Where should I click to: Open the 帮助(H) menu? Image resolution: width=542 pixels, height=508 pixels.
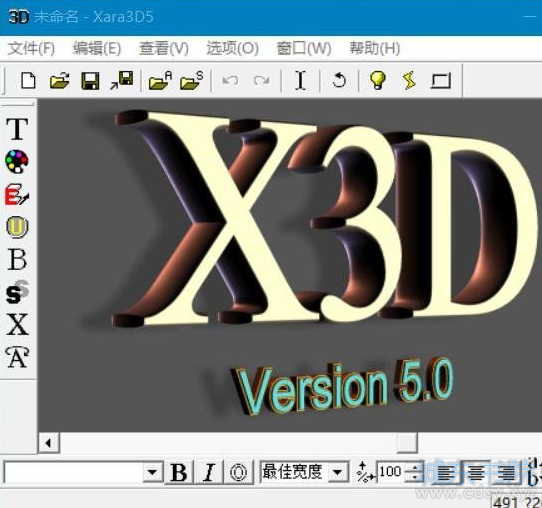pos(375,48)
